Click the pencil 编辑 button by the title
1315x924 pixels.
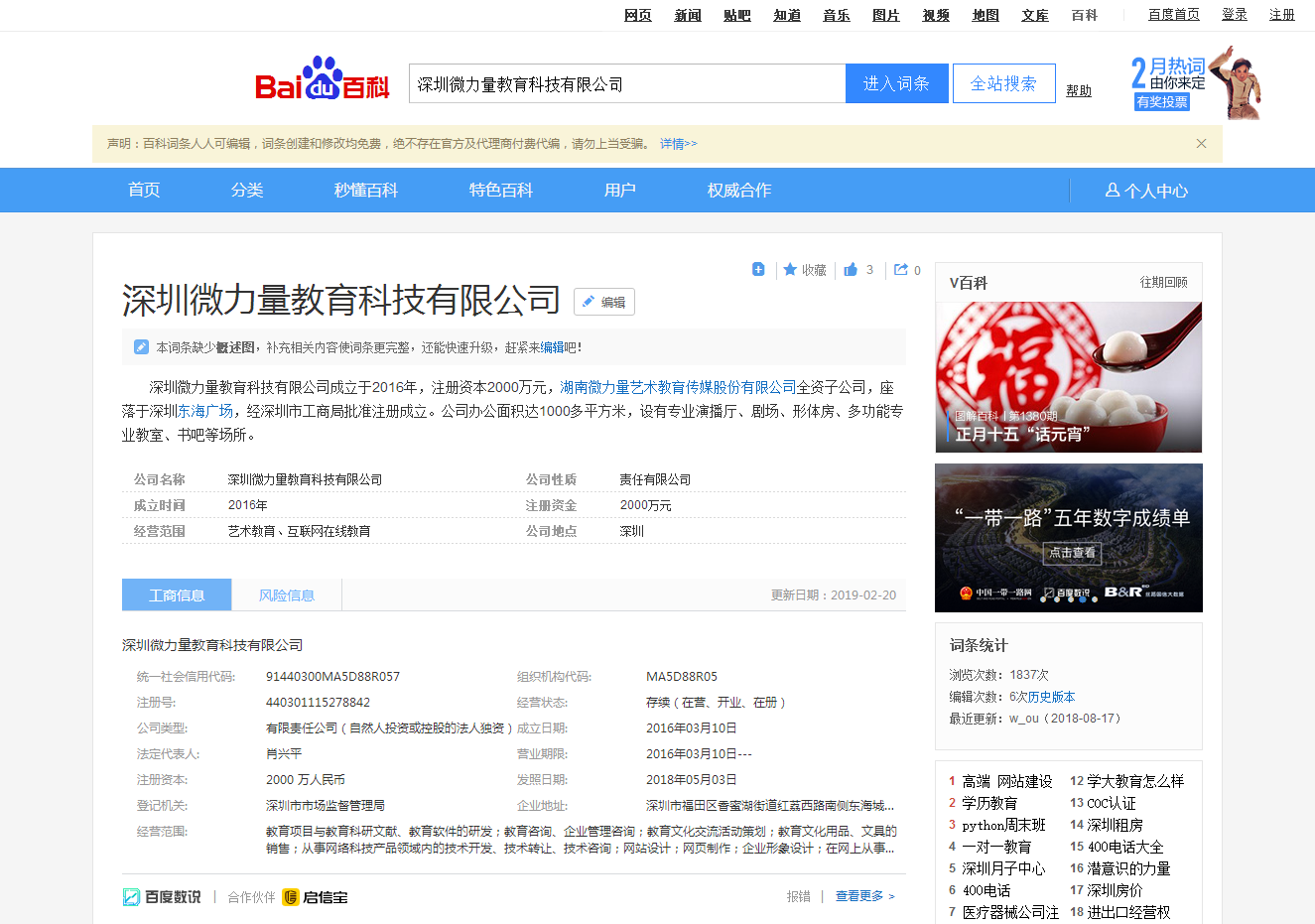[604, 302]
